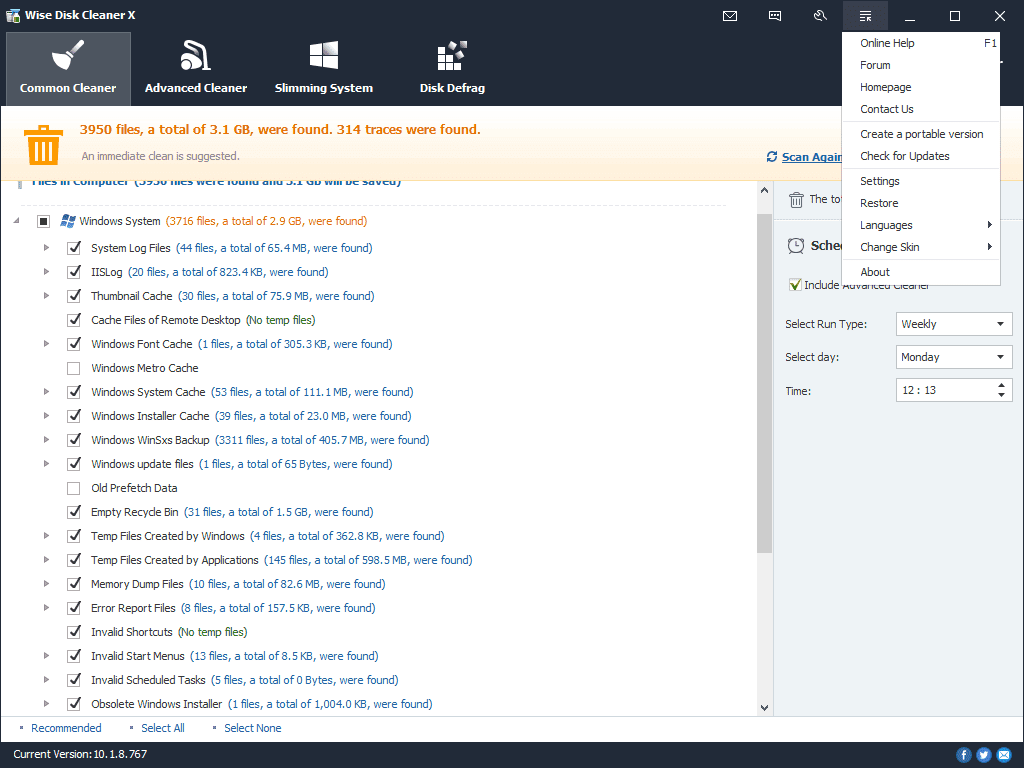Expand the Languages submenu
The height and width of the screenshot is (768, 1024).
pyautogui.click(x=921, y=225)
